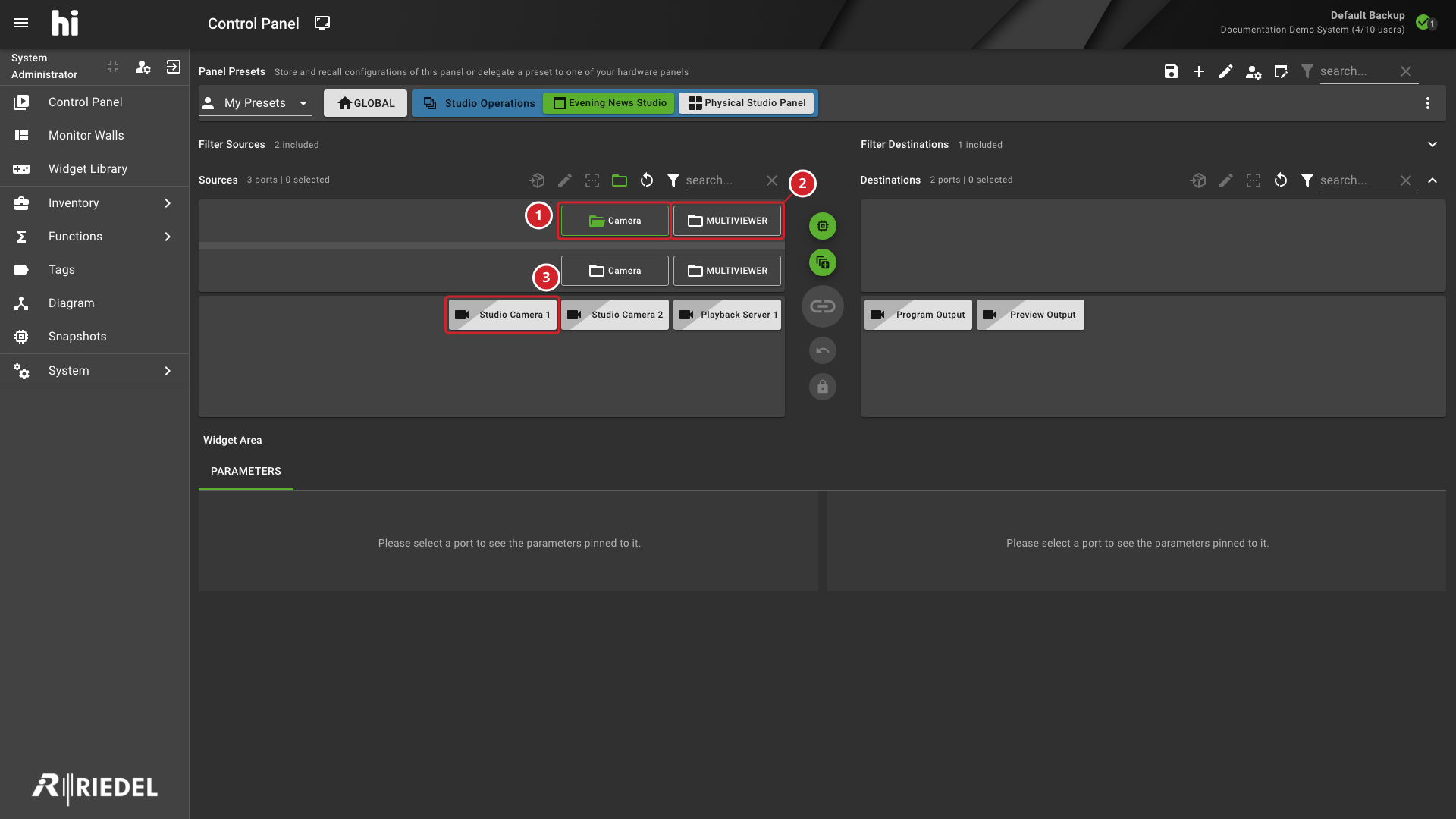Toggle the green Camera folder filter
Image resolution: width=1456 pixels, height=819 pixels.
(615, 221)
